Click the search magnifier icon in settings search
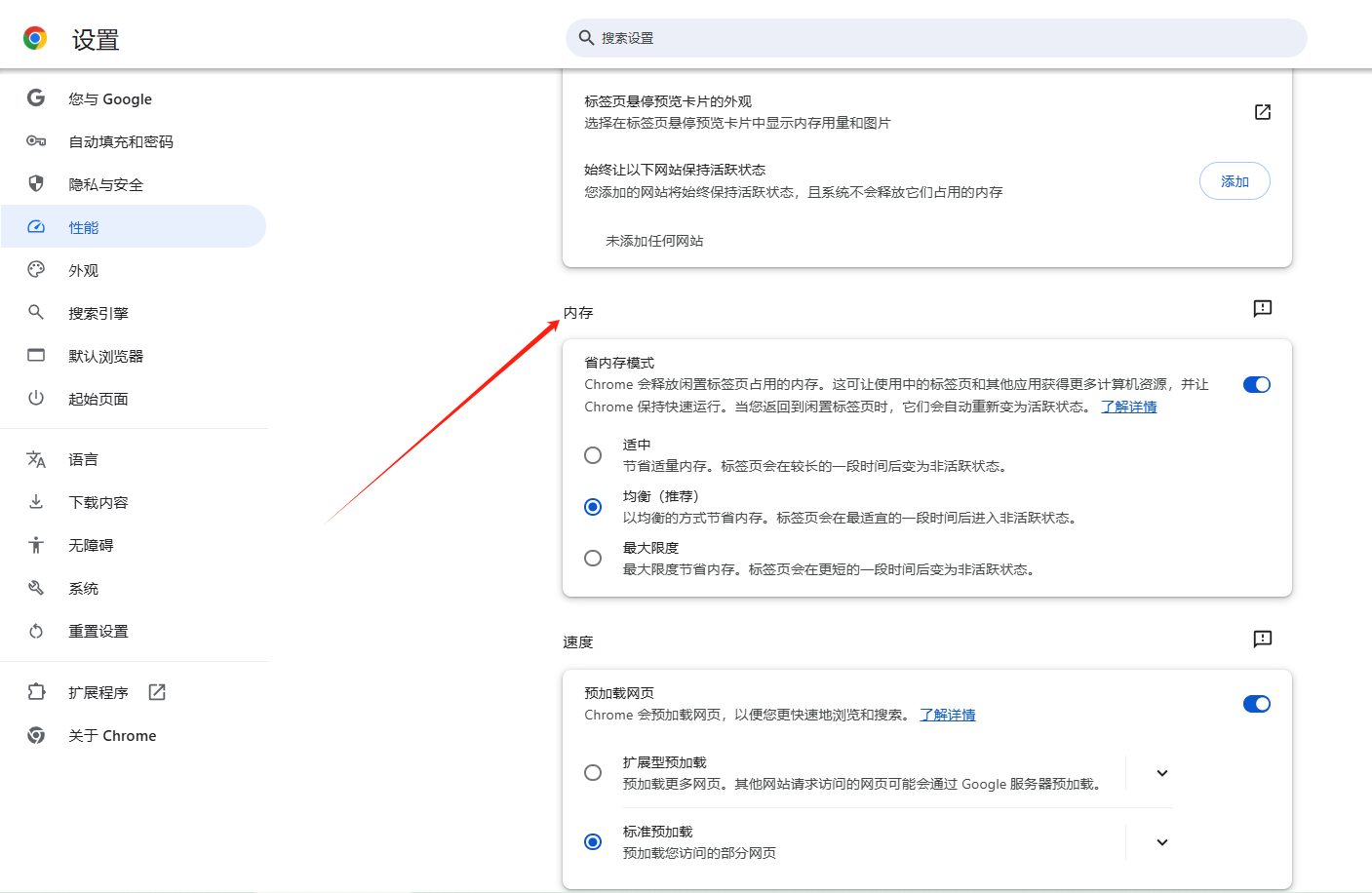 pos(587,38)
